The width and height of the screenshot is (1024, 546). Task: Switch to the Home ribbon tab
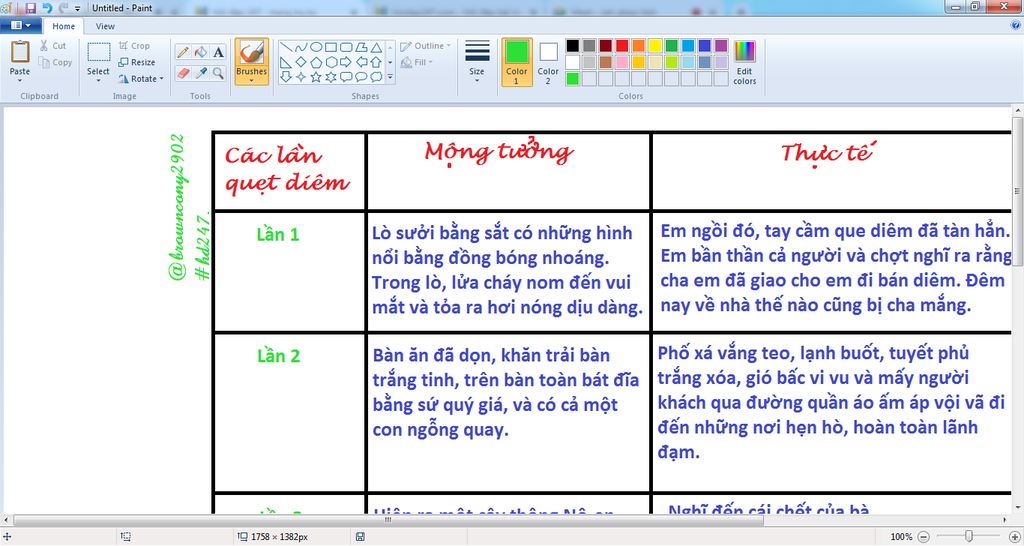tap(63, 26)
